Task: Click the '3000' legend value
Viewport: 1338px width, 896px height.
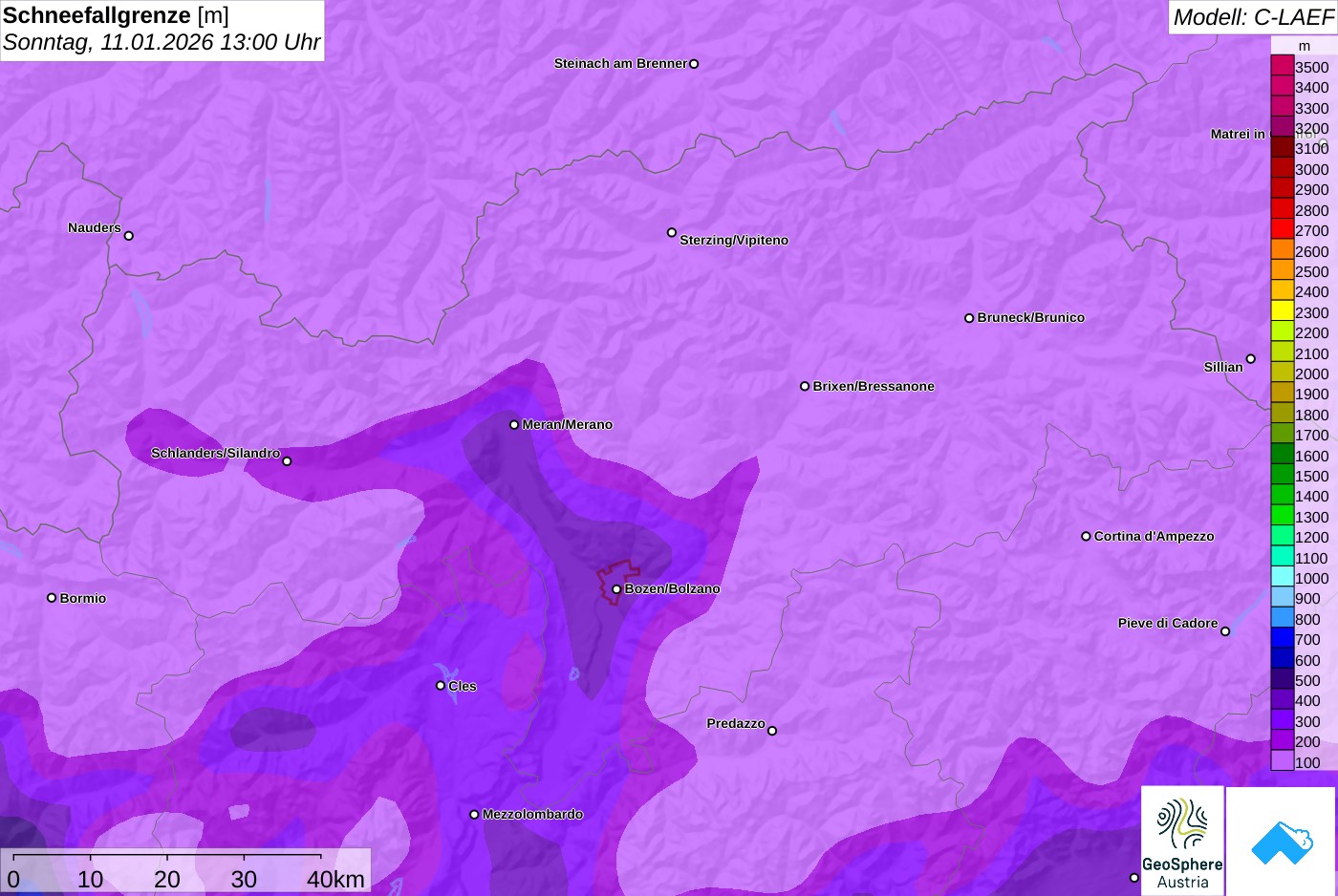Action: coord(1311,170)
